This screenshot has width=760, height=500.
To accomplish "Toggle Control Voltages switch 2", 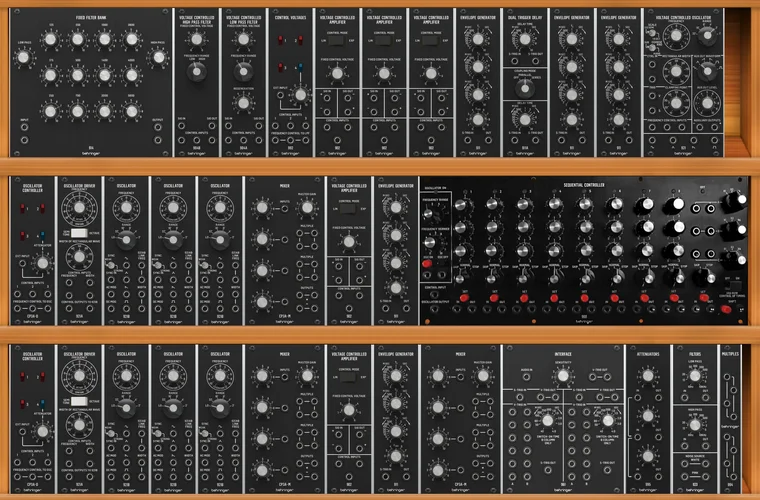I will click(301, 40).
